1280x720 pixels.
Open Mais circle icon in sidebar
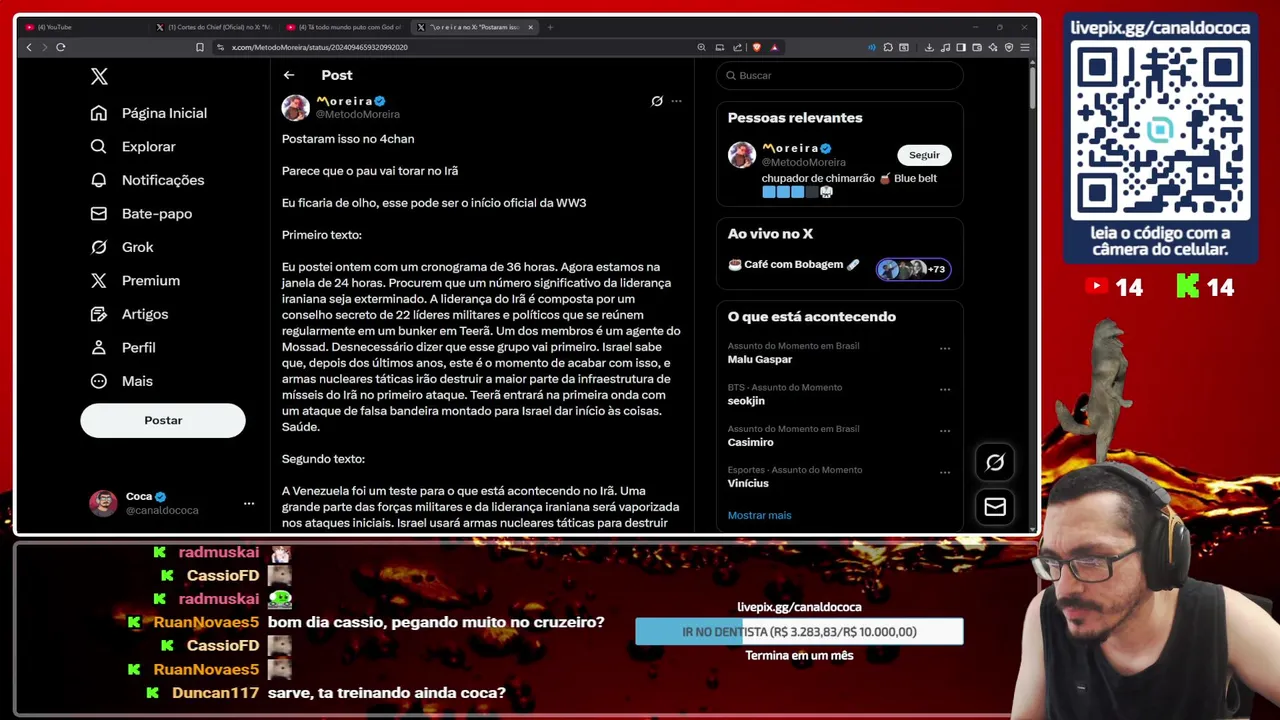(x=98, y=381)
